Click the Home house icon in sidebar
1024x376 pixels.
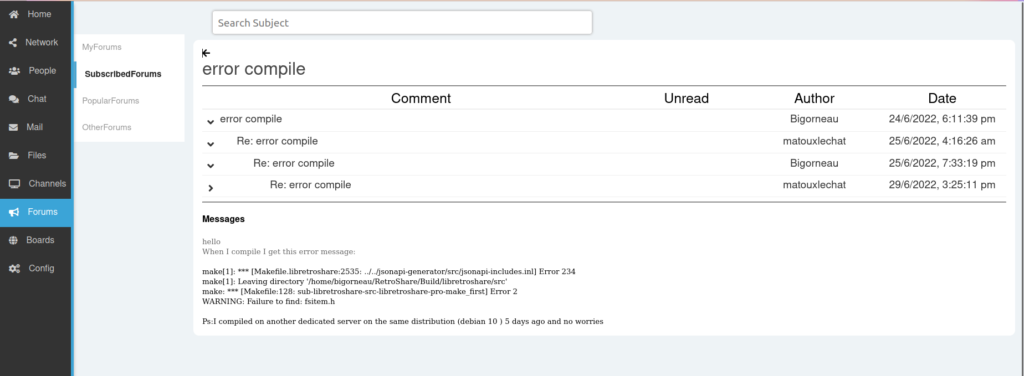[x=14, y=14]
